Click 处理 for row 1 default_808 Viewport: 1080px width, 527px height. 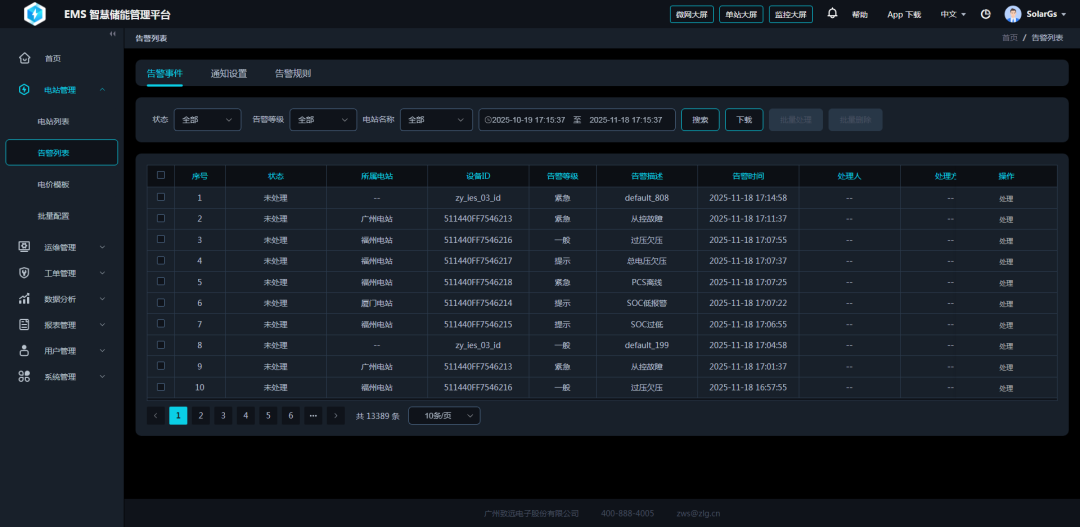1006,198
